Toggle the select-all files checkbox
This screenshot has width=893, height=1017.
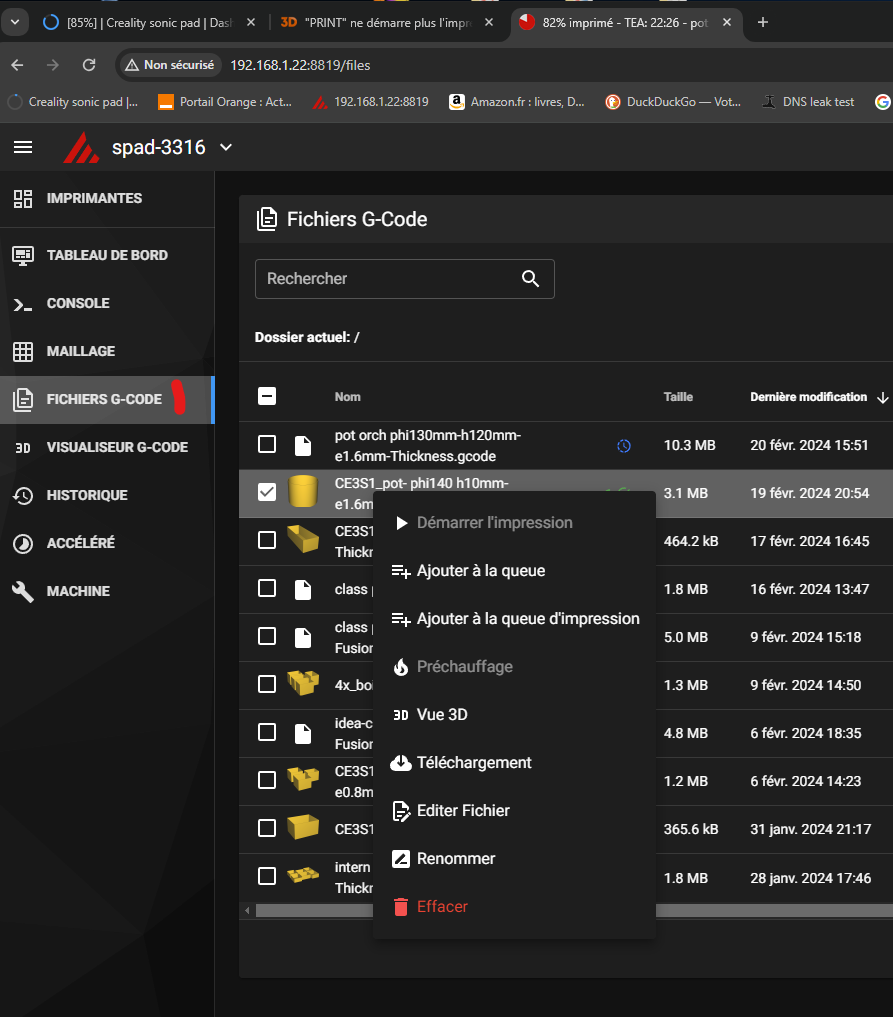click(x=267, y=396)
